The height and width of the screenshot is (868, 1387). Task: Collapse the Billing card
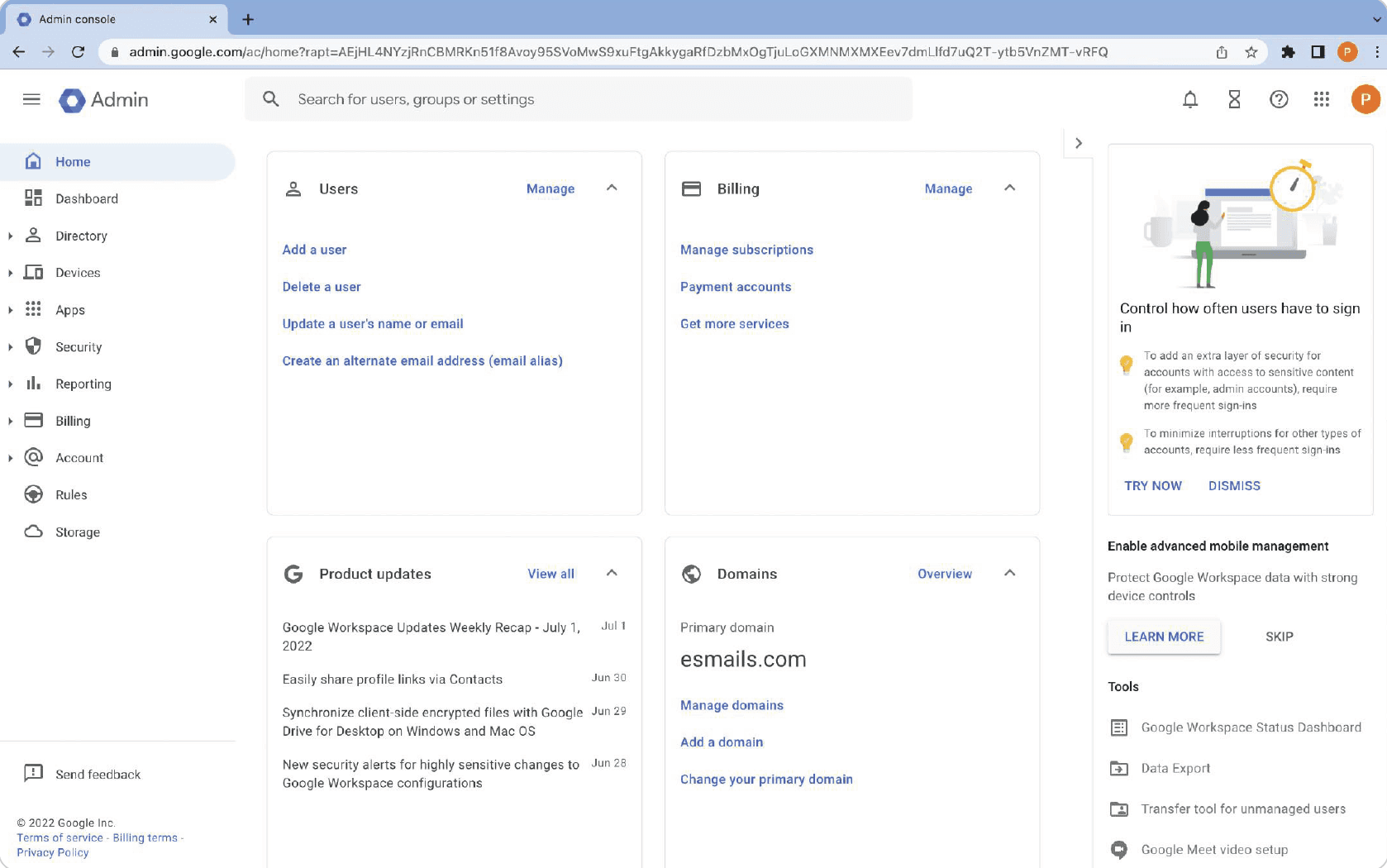point(1009,188)
